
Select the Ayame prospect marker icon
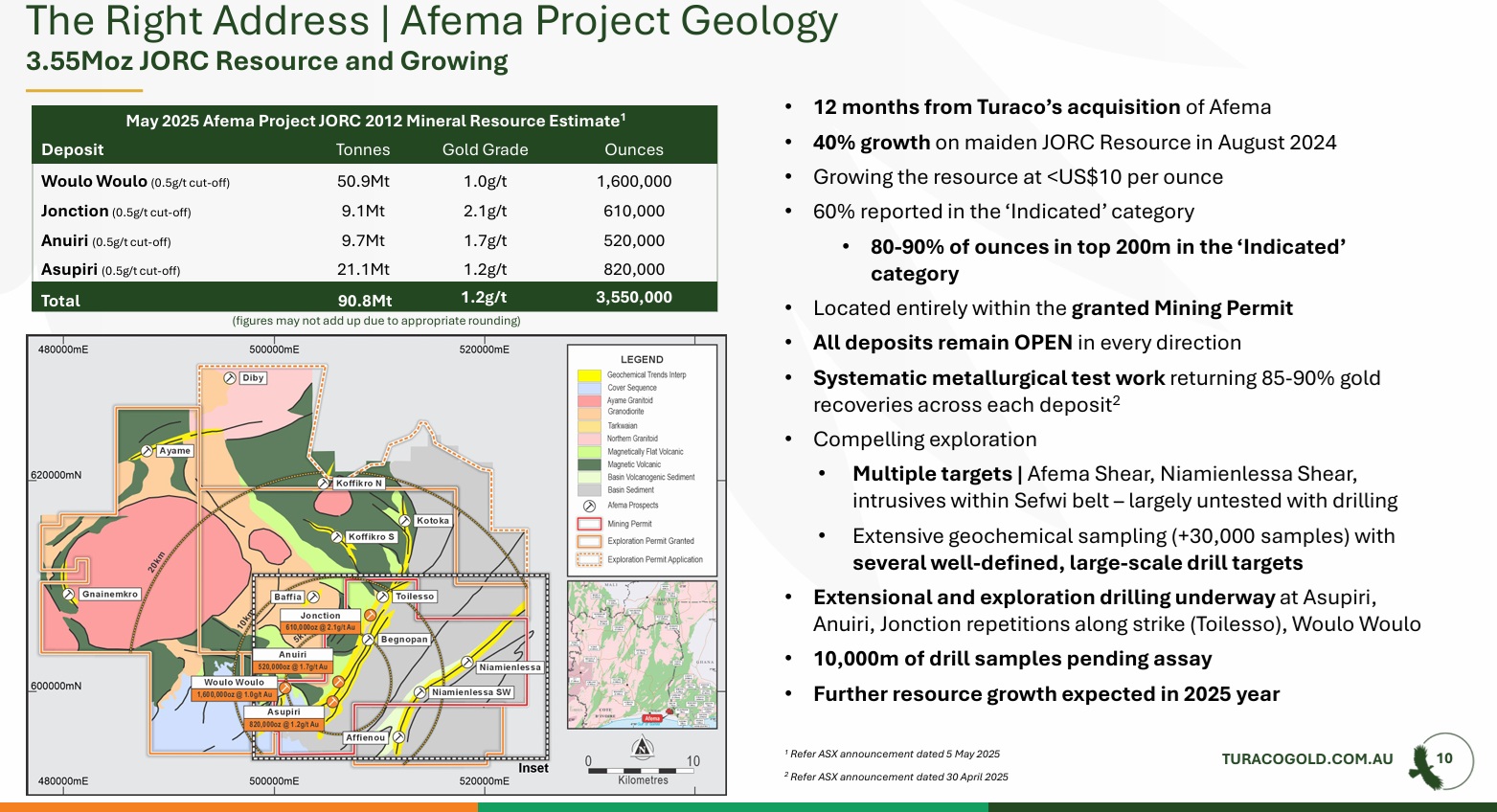147,450
